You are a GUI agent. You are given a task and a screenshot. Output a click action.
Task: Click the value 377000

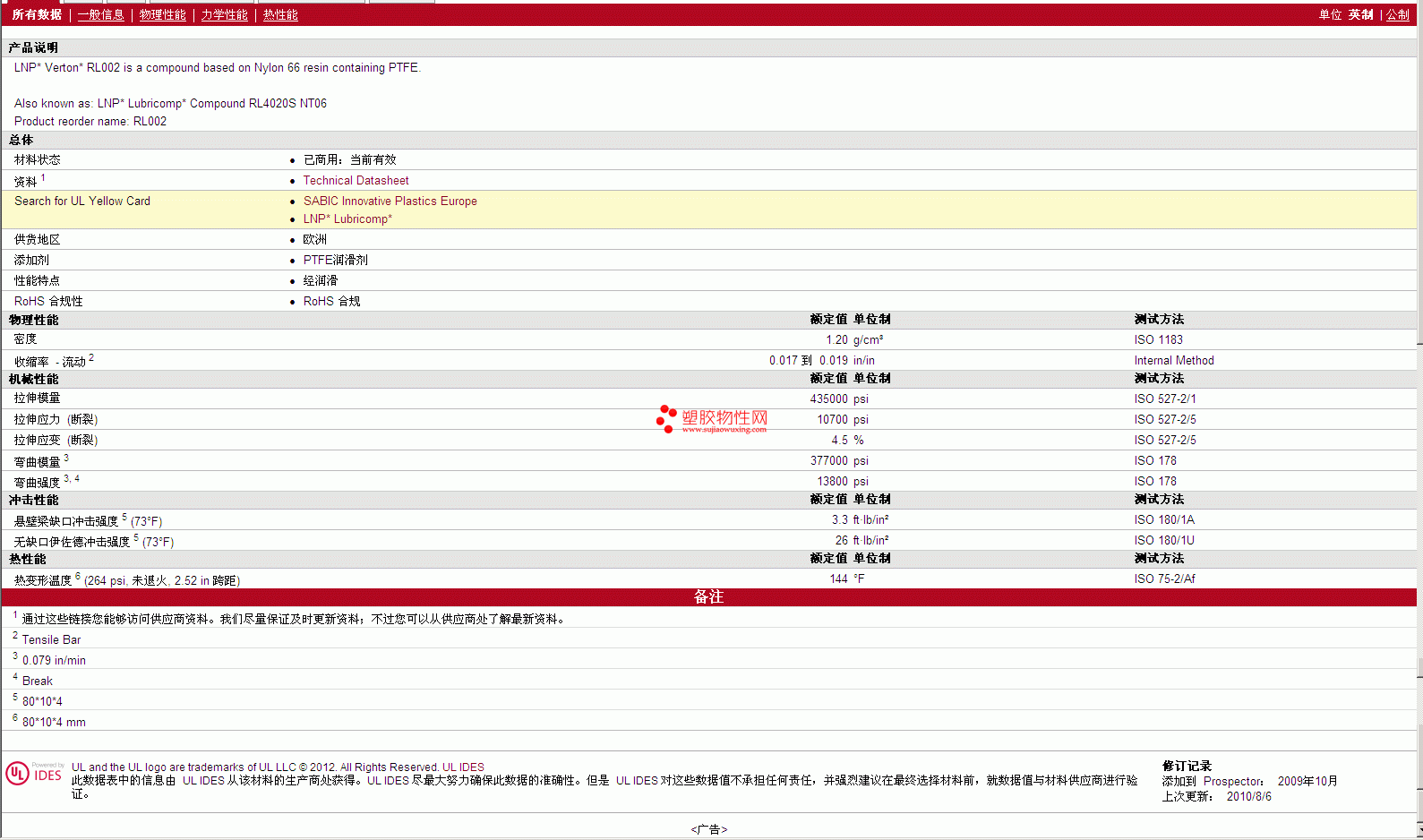828,461
